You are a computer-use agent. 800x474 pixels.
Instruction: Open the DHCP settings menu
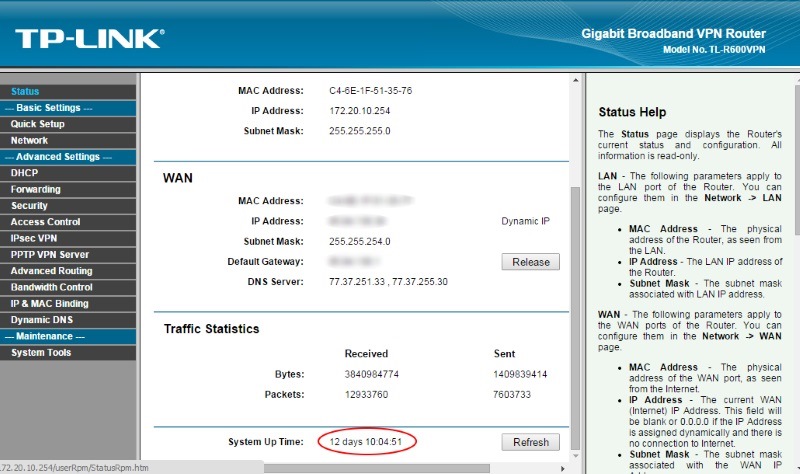point(24,173)
